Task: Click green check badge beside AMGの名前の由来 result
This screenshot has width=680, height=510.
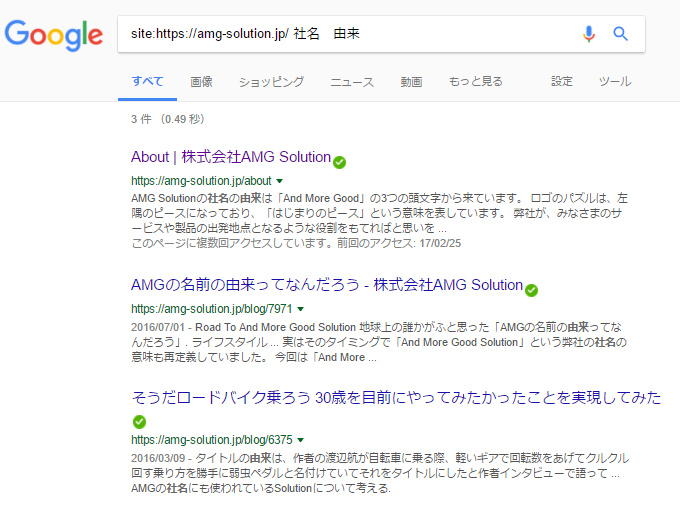Action: click(x=531, y=290)
